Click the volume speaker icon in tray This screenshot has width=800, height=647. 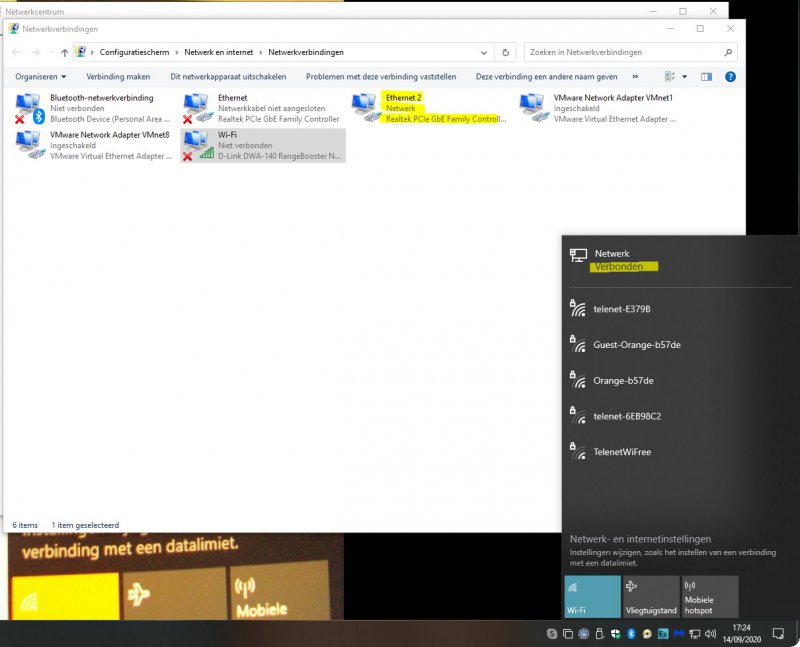pyautogui.click(x=709, y=634)
